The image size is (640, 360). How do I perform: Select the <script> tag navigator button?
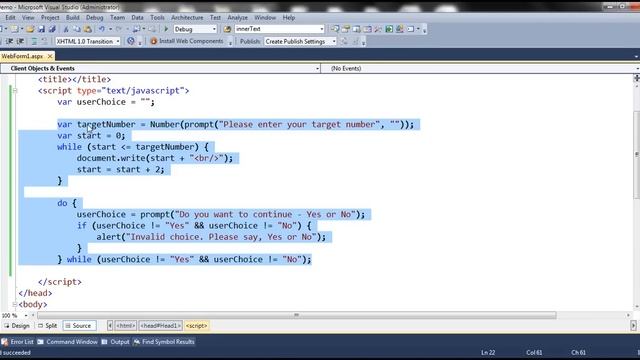196,326
